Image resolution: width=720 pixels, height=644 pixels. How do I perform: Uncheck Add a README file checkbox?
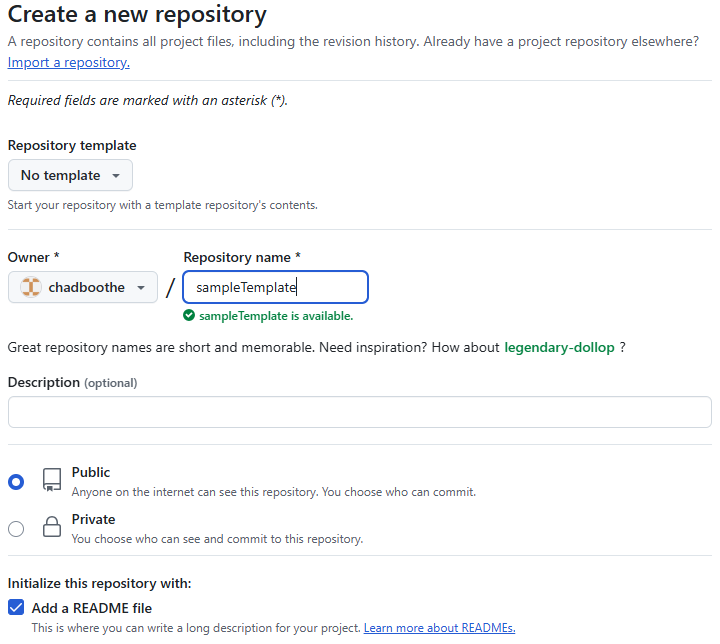(16, 607)
